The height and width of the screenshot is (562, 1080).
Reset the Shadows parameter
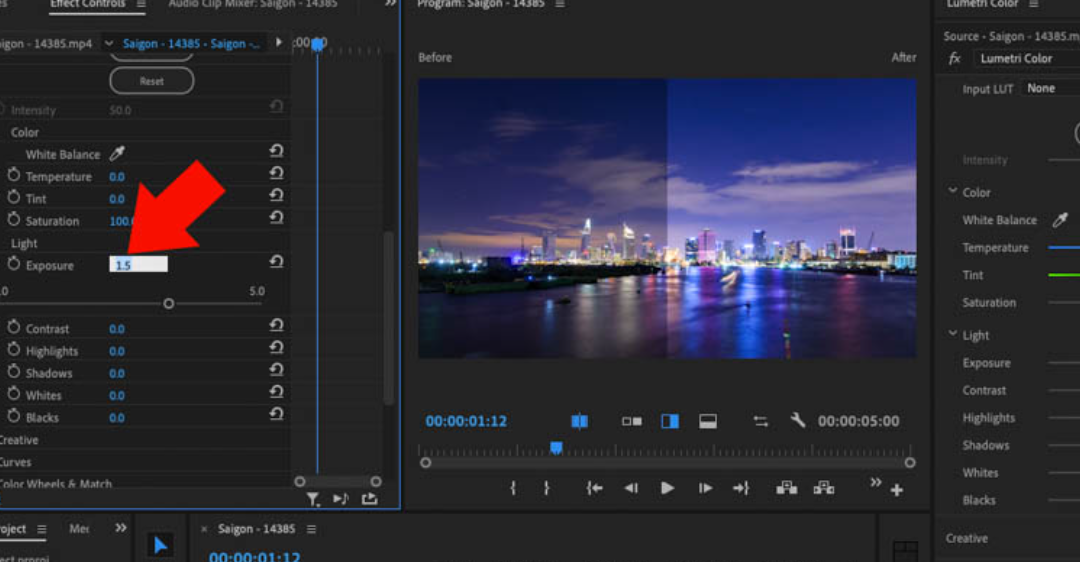click(x=276, y=369)
